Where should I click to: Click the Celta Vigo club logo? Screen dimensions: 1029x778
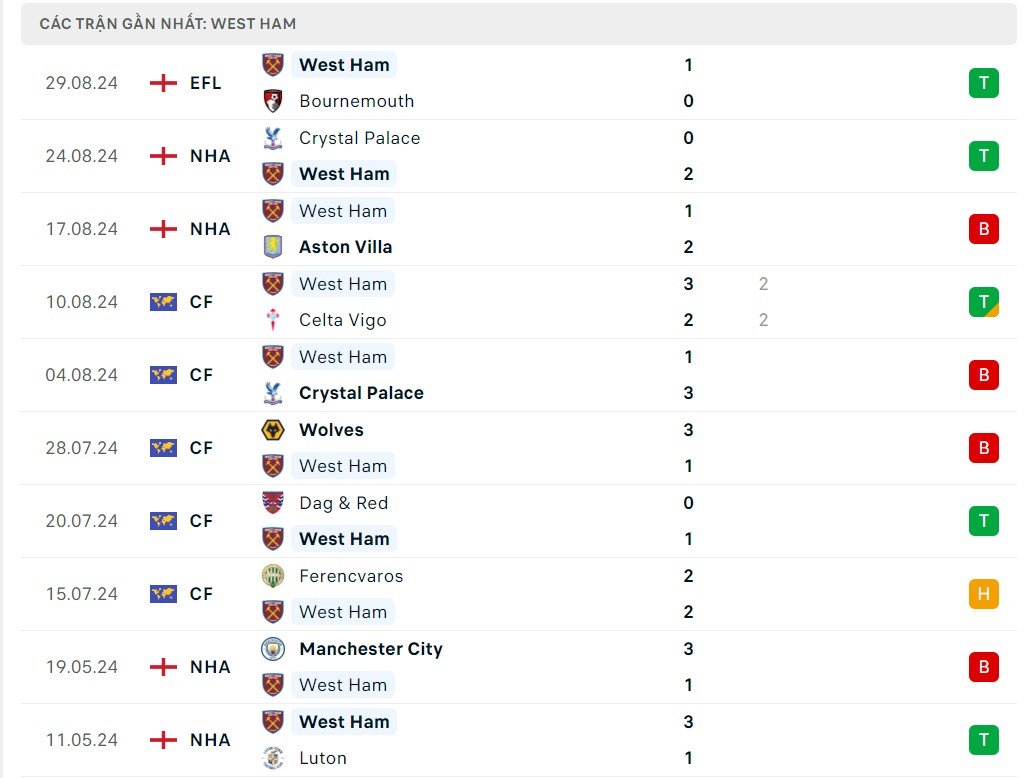click(272, 320)
